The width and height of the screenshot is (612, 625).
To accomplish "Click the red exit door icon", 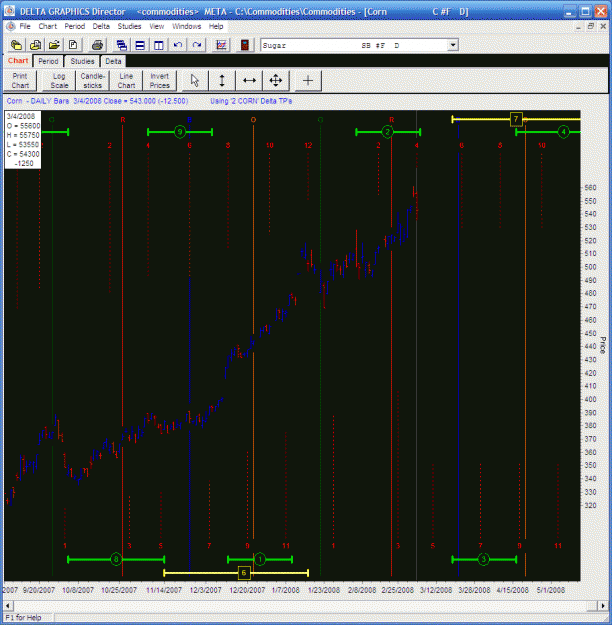I will pos(245,45).
